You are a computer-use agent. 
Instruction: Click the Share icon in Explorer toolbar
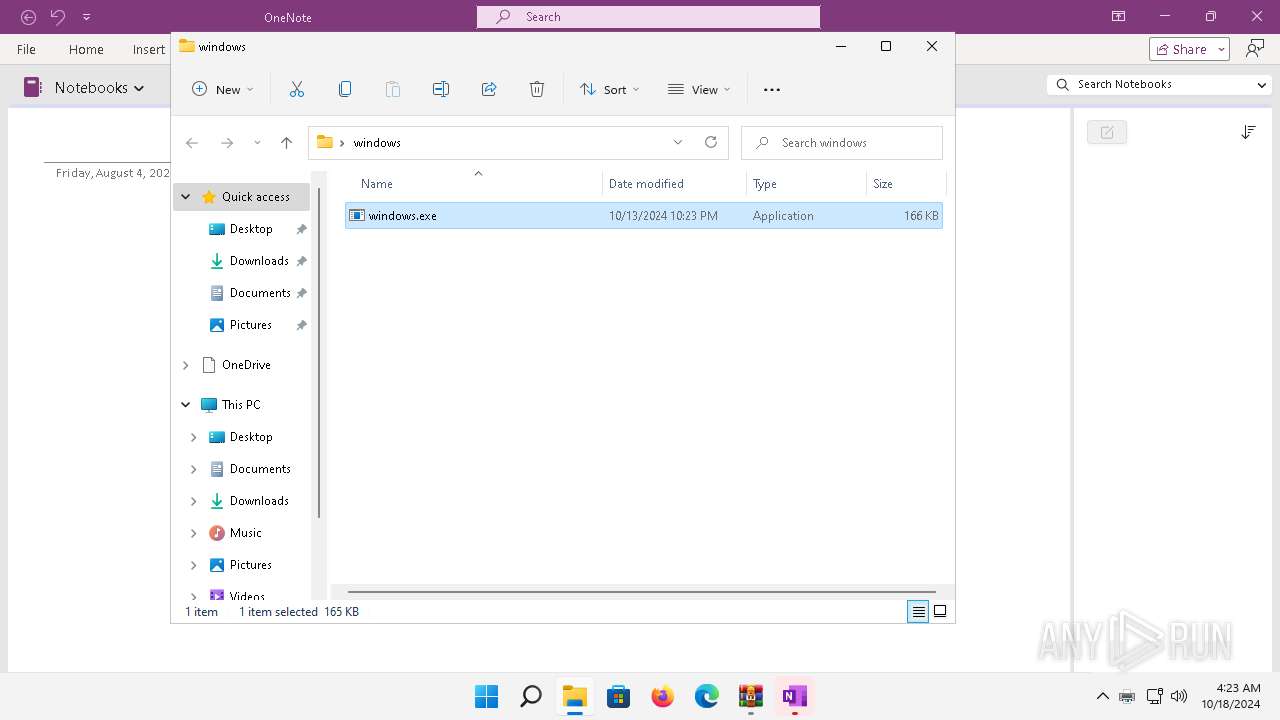coord(489,89)
